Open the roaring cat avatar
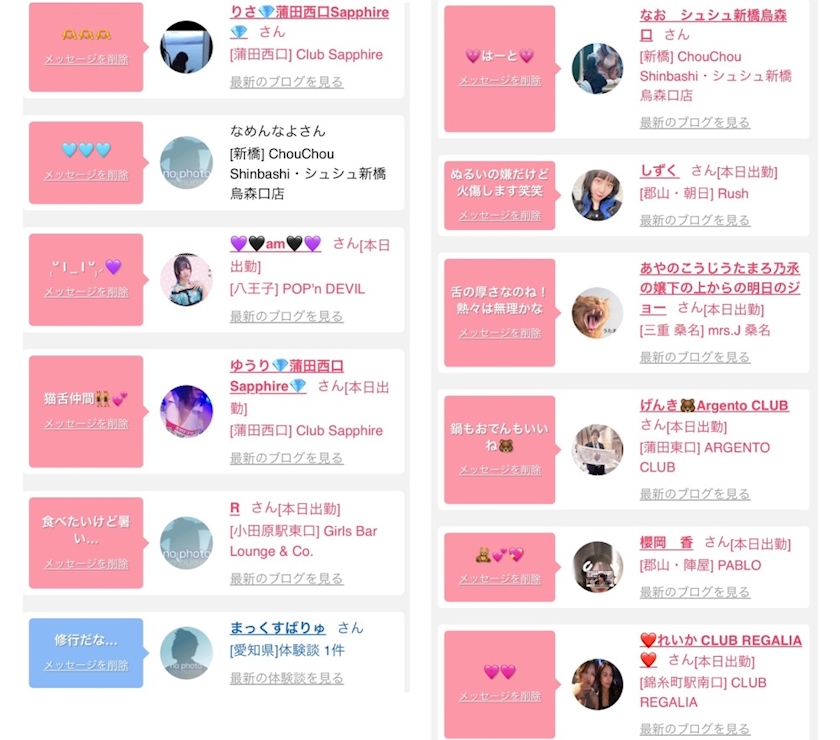 [x=597, y=312]
